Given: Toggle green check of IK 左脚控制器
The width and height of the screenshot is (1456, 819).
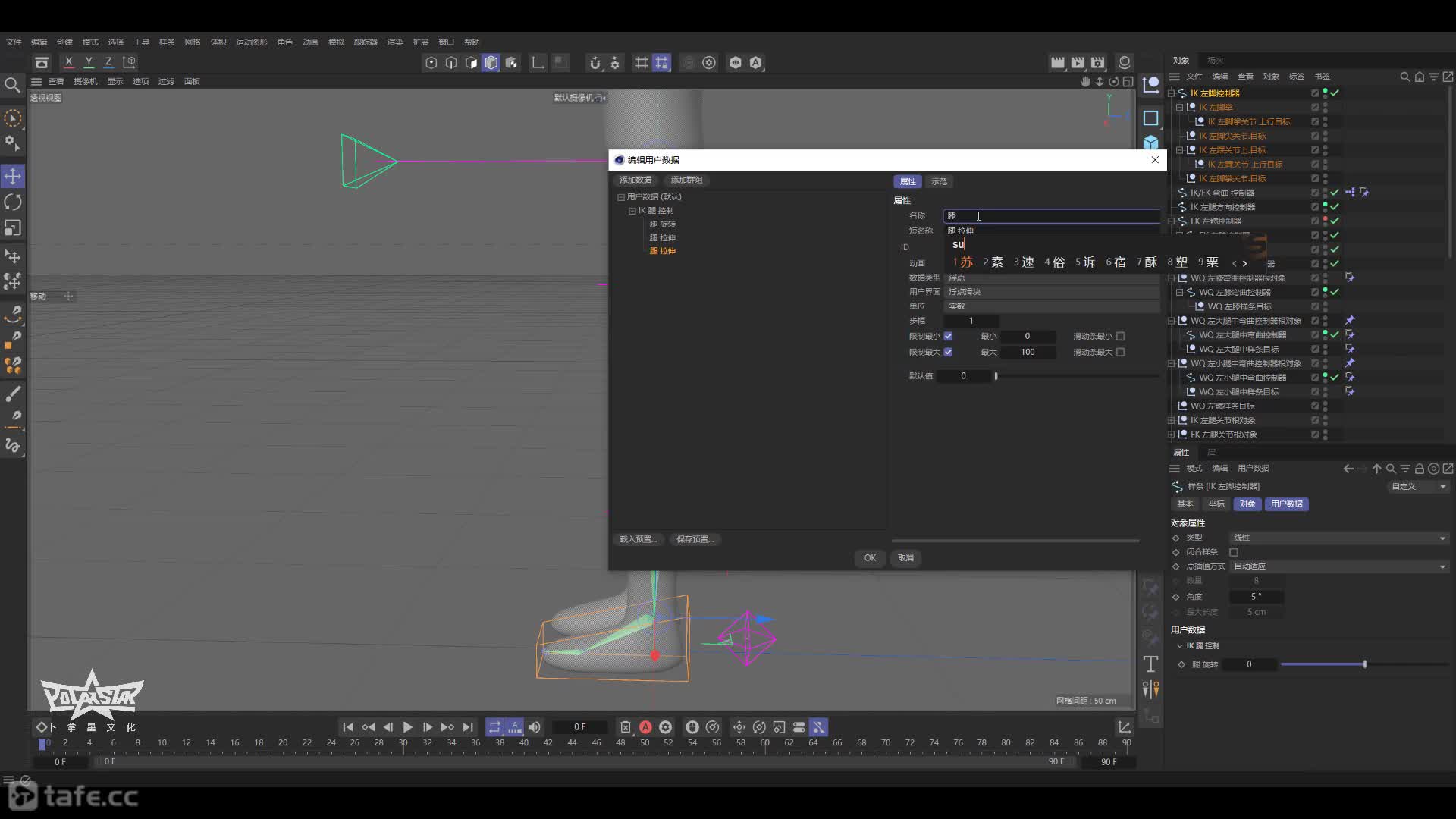Looking at the screenshot, I should click(x=1335, y=93).
